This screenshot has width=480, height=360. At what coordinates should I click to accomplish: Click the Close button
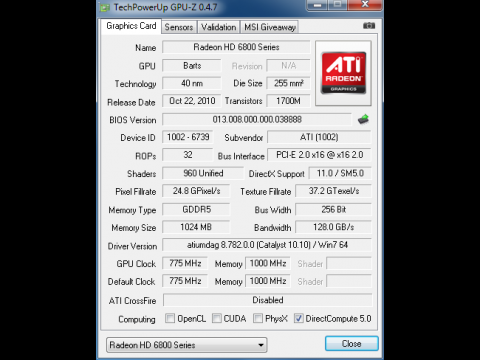352,343
